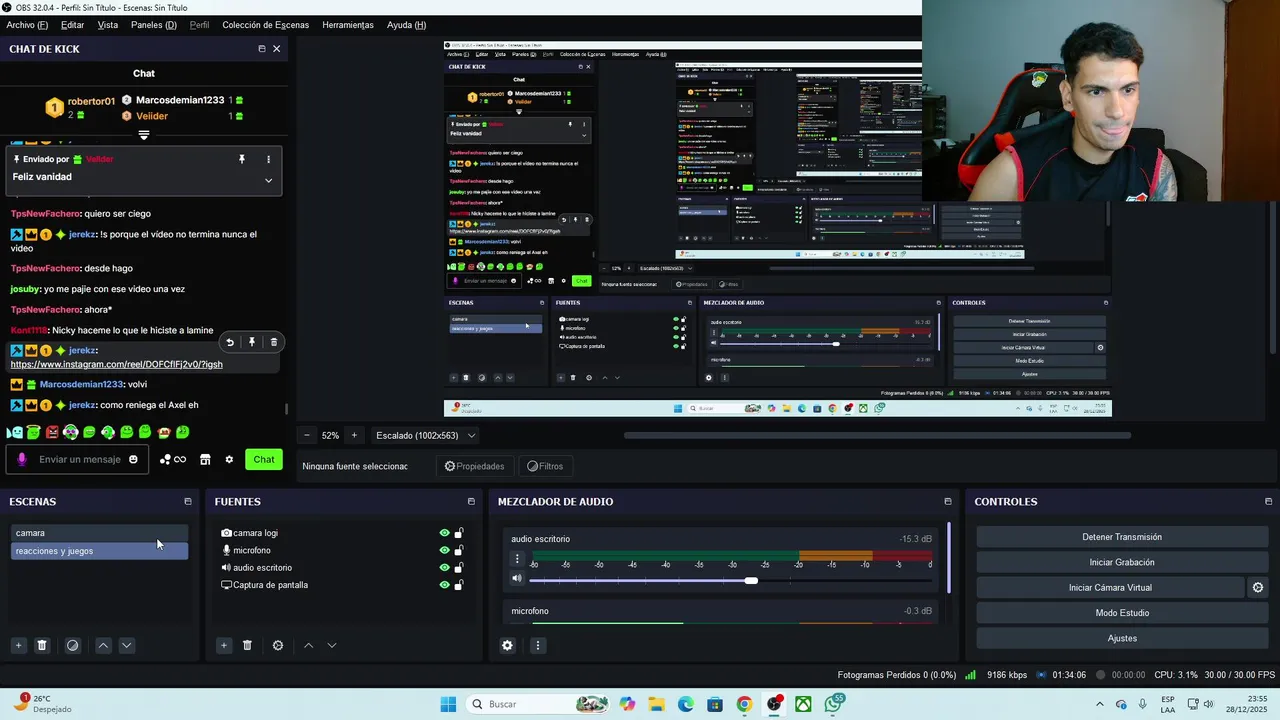
Task: Click Detener Transmisión button
Action: (x=1122, y=537)
